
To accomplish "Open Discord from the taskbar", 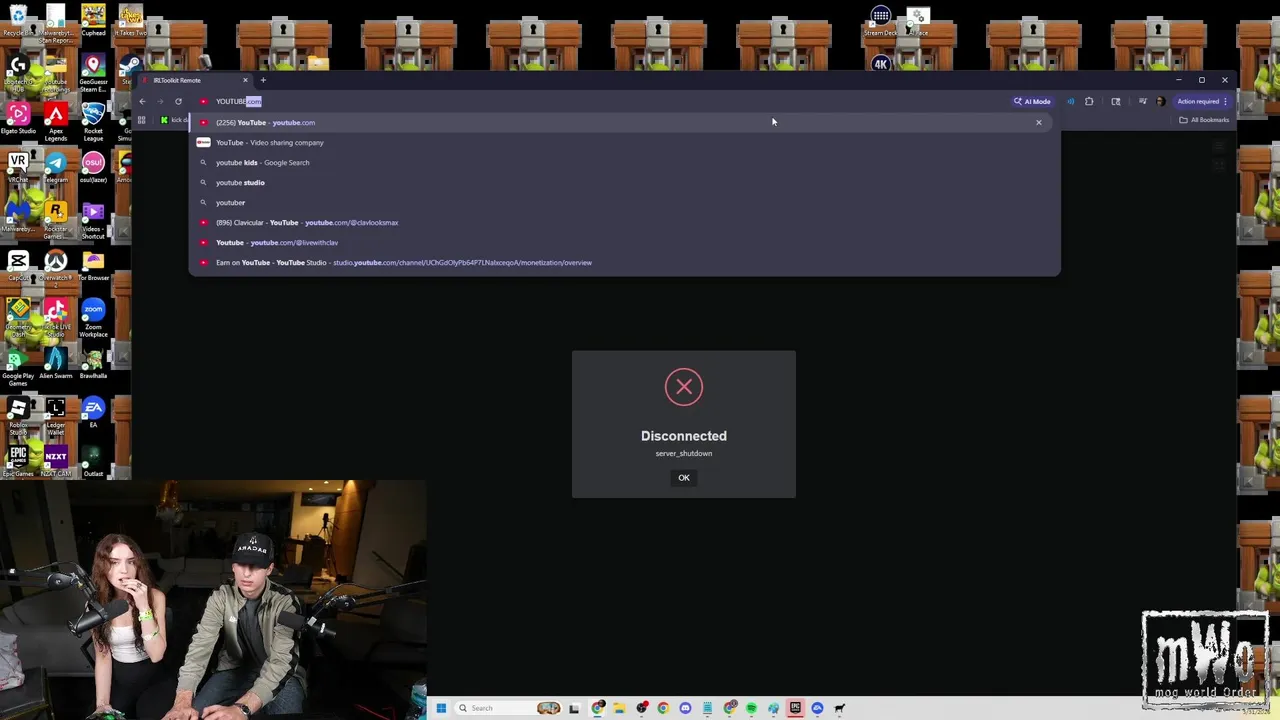I will click(685, 708).
